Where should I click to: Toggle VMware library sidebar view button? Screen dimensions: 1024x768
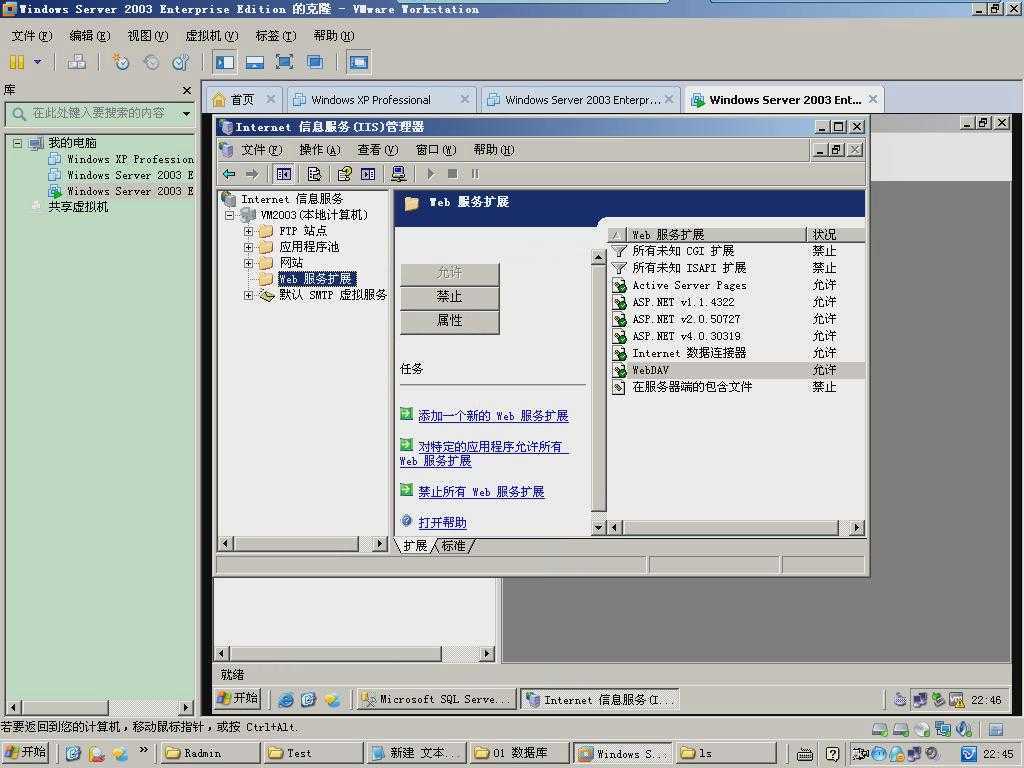225,62
